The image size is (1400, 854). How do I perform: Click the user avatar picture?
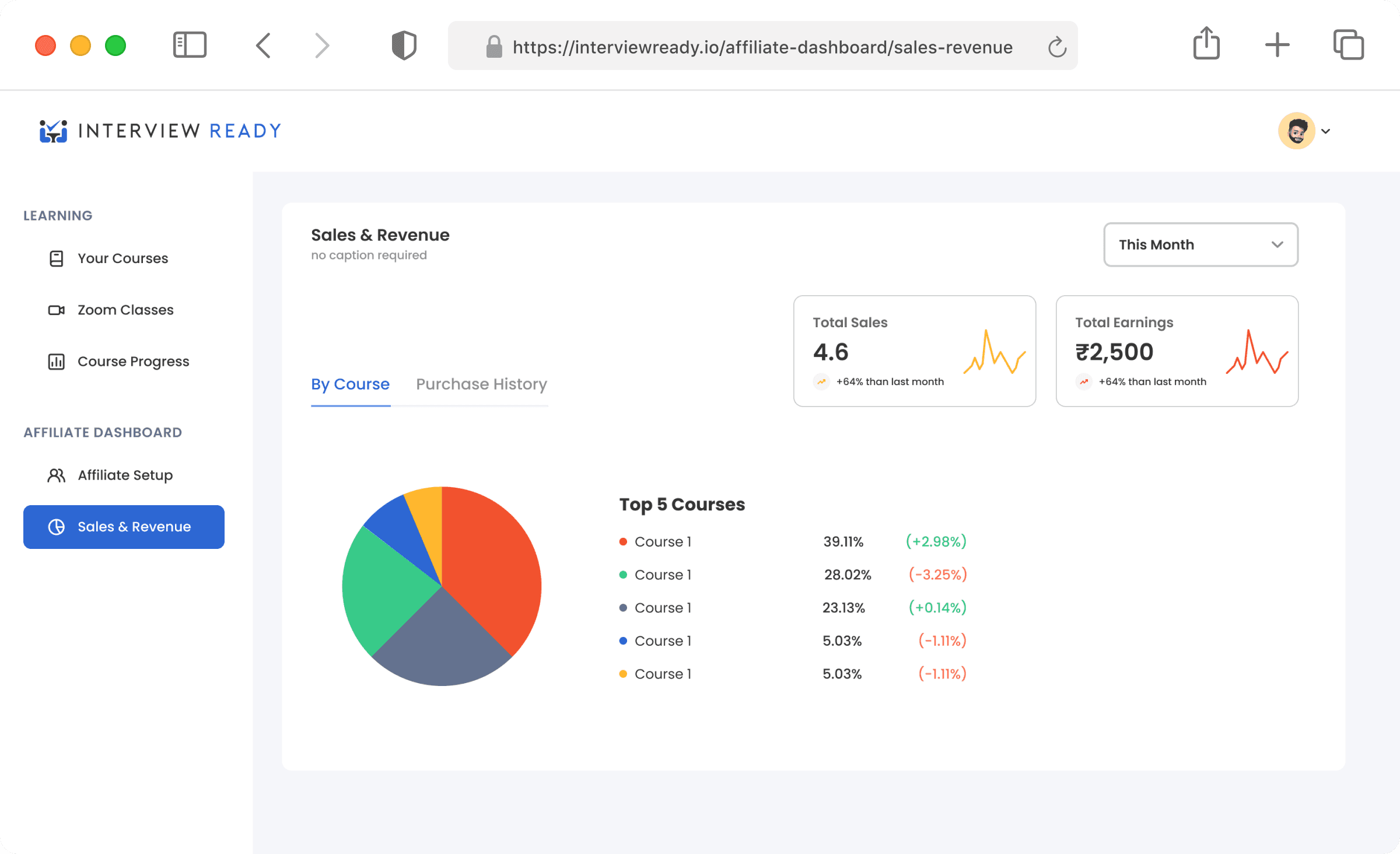(x=1296, y=131)
